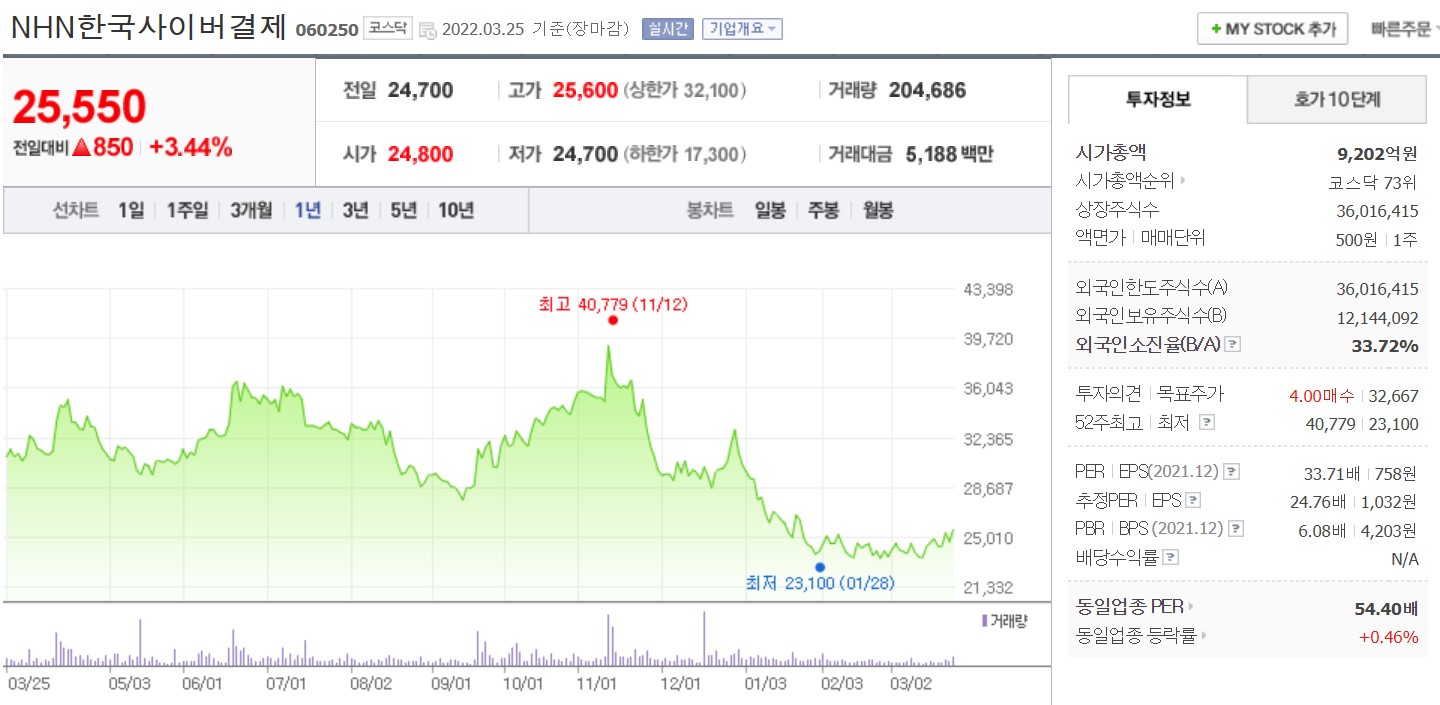Click the +3.44% change percentage
This screenshot has height=705, width=1440.
coord(191,147)
